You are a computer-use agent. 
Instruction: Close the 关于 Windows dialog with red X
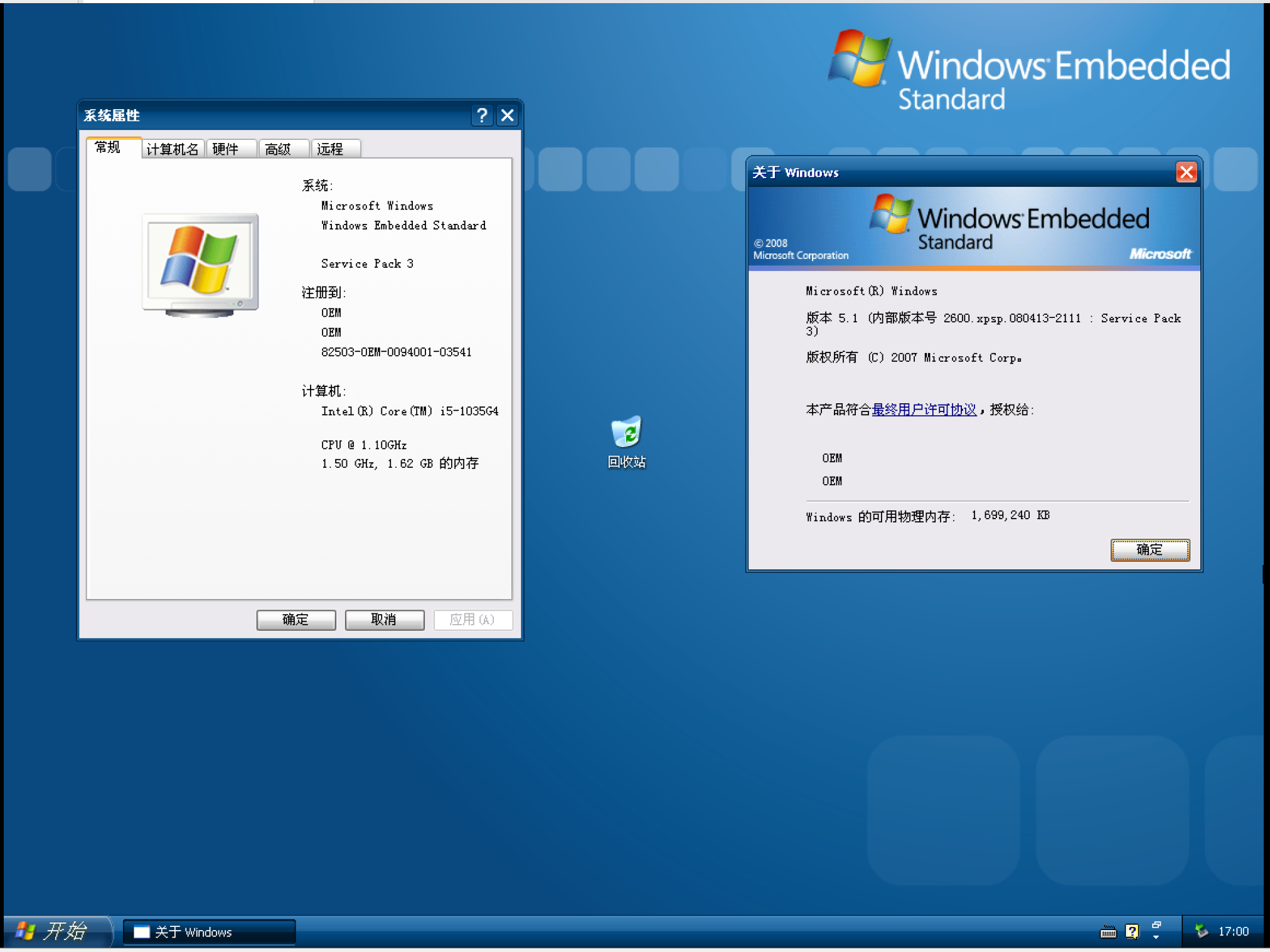coord(1186,172)
